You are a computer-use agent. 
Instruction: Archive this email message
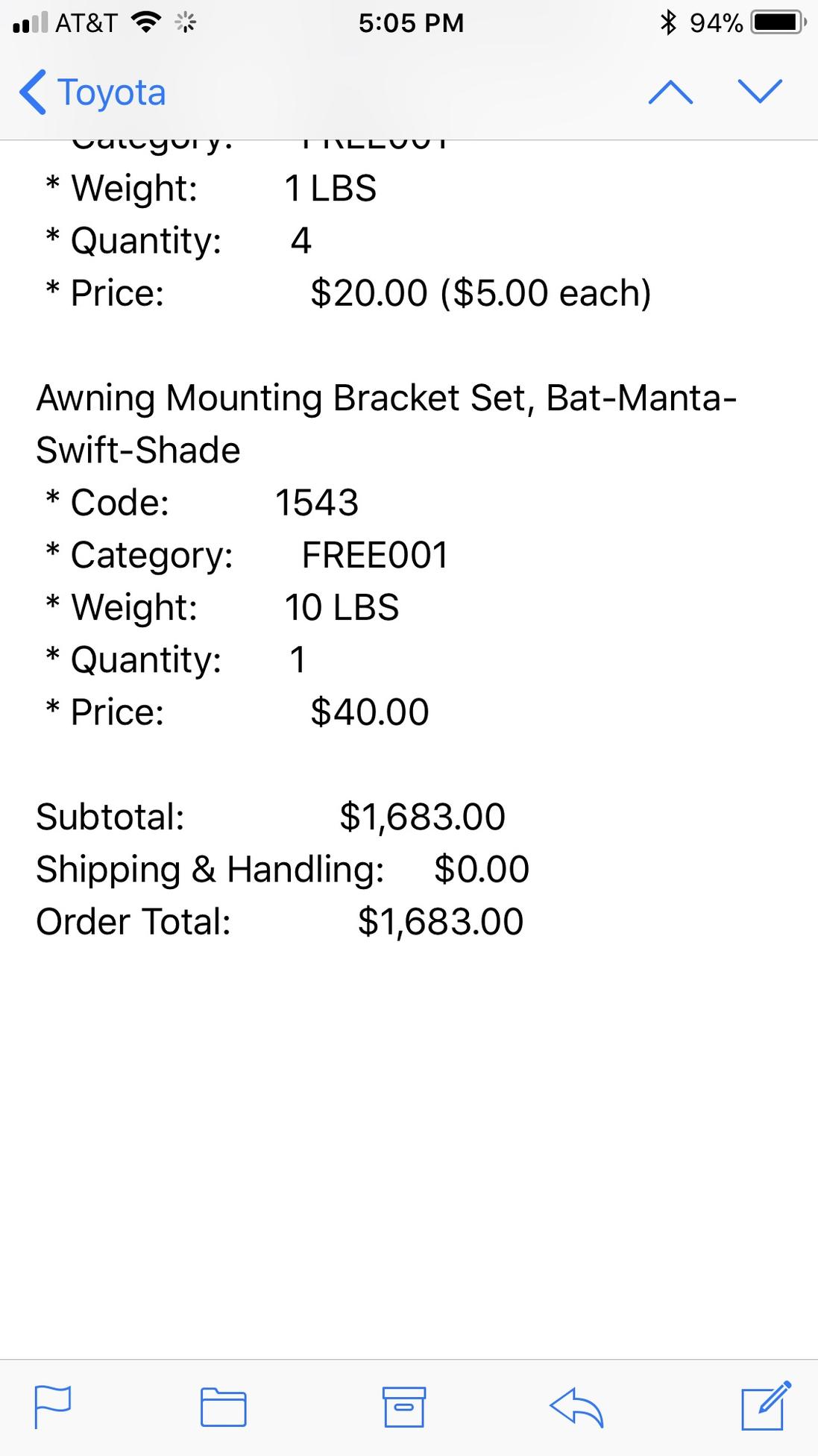[403, 1408]
